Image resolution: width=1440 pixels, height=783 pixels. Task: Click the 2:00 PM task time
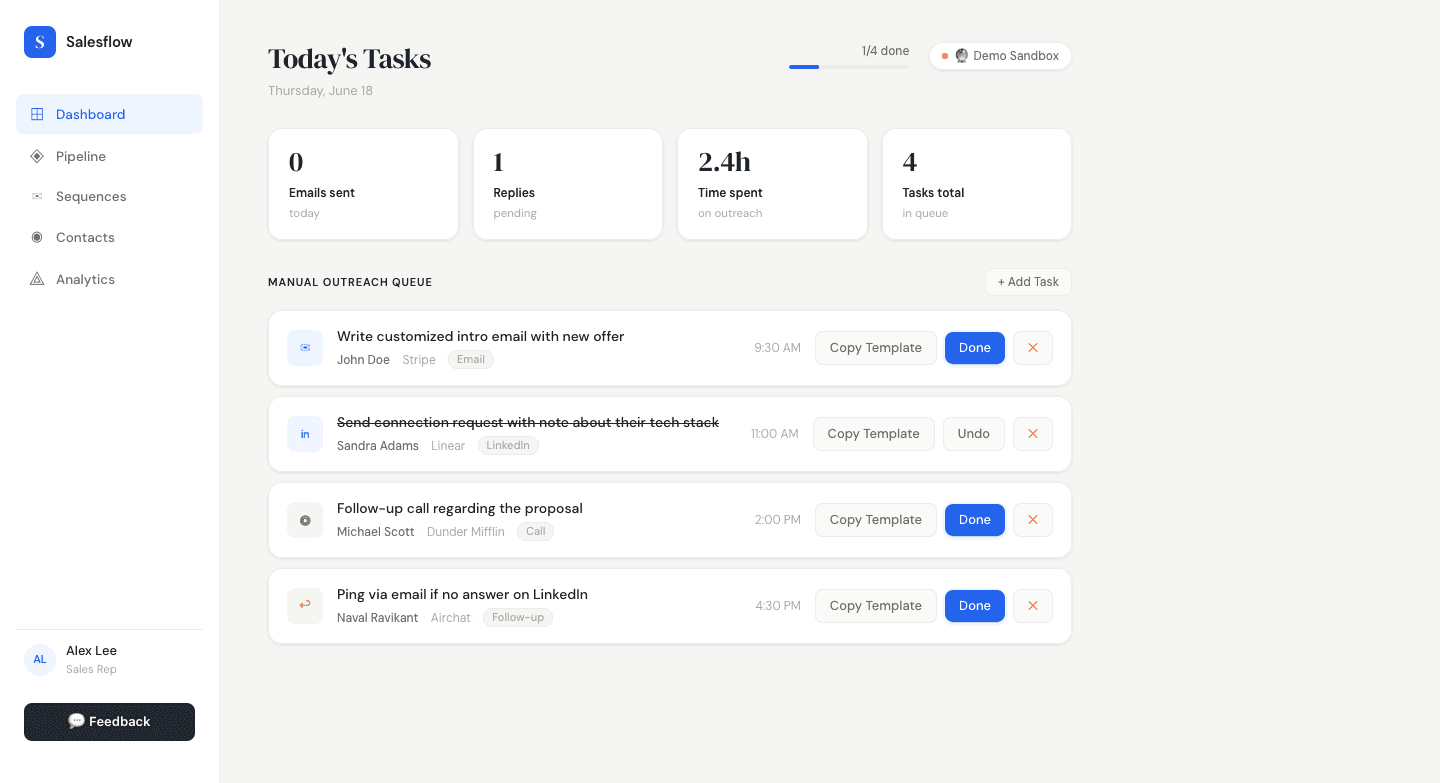(778, 520)
